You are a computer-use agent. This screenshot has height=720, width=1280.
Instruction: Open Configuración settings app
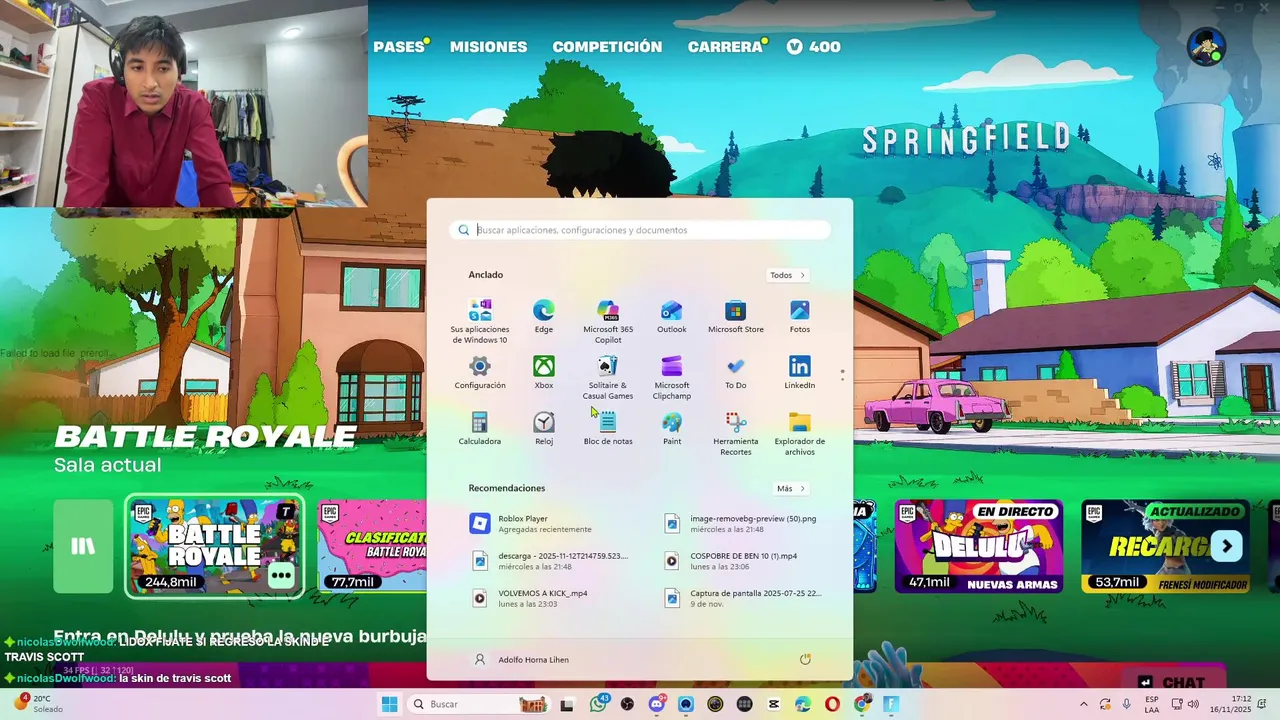(x=480, y=372)
